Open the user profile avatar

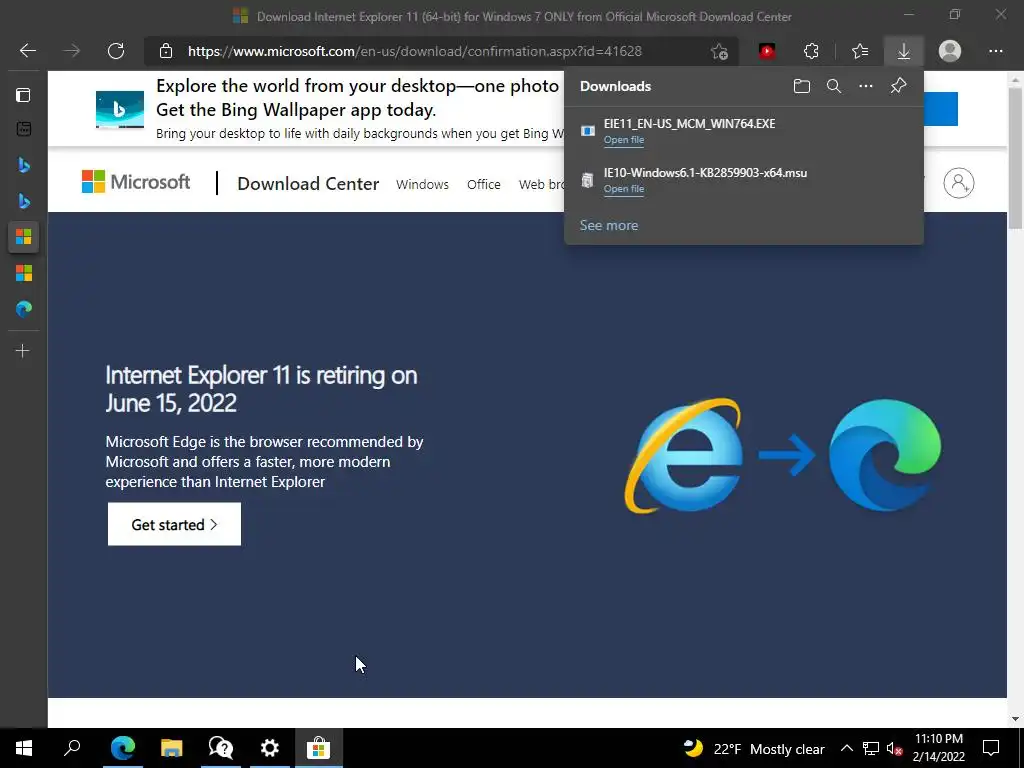[x=950, y=51]
